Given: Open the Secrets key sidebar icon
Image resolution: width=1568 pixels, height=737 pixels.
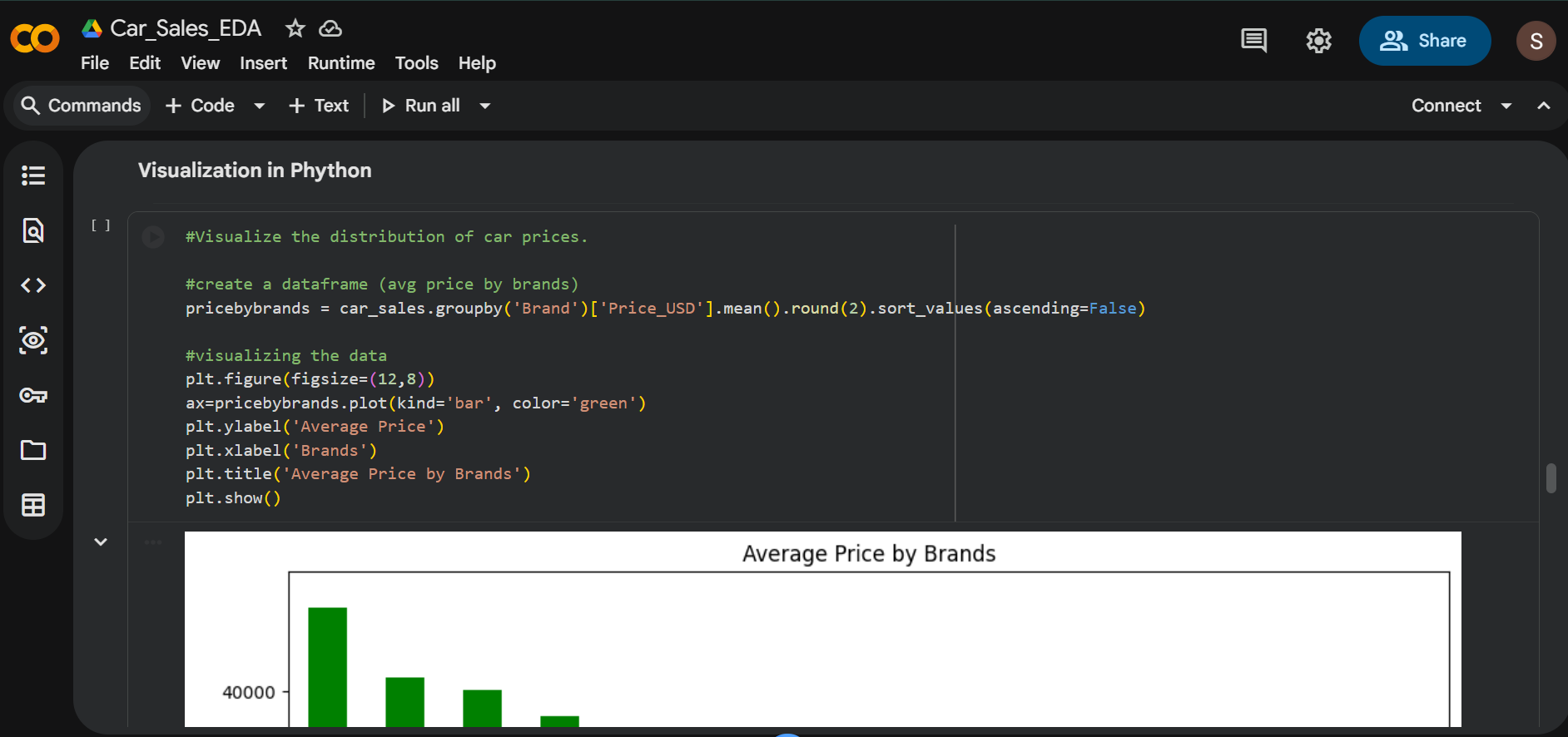Looking at the screenshot, I should pyautogui.click(x=33, y=395).
